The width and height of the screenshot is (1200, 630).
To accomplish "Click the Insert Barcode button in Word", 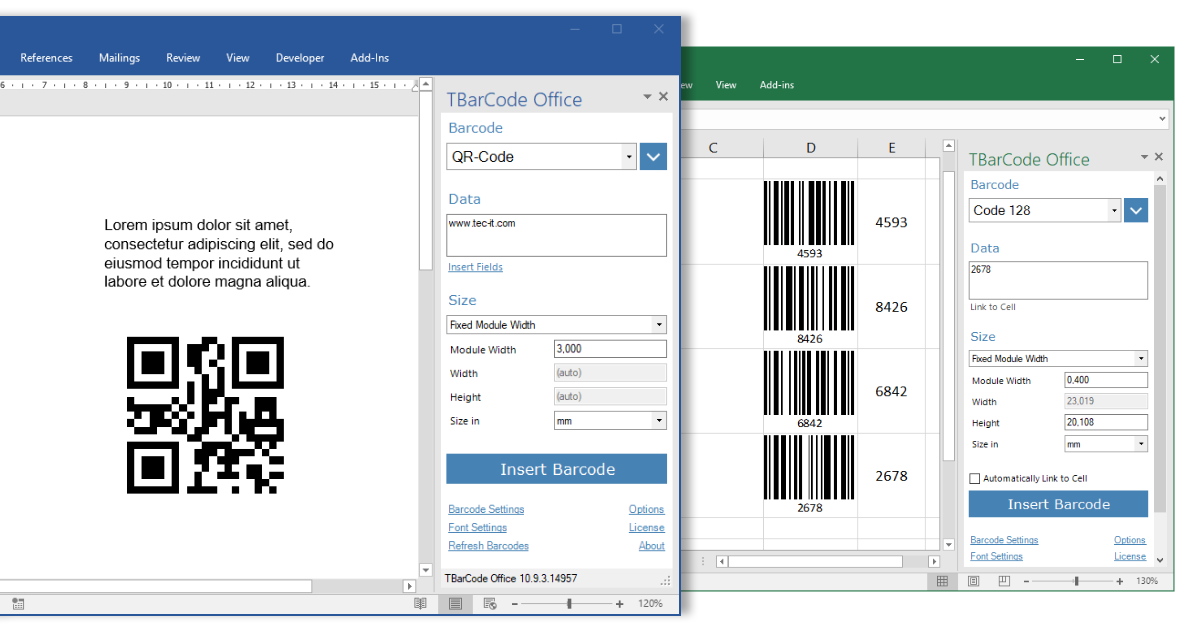I will (556, 468).
